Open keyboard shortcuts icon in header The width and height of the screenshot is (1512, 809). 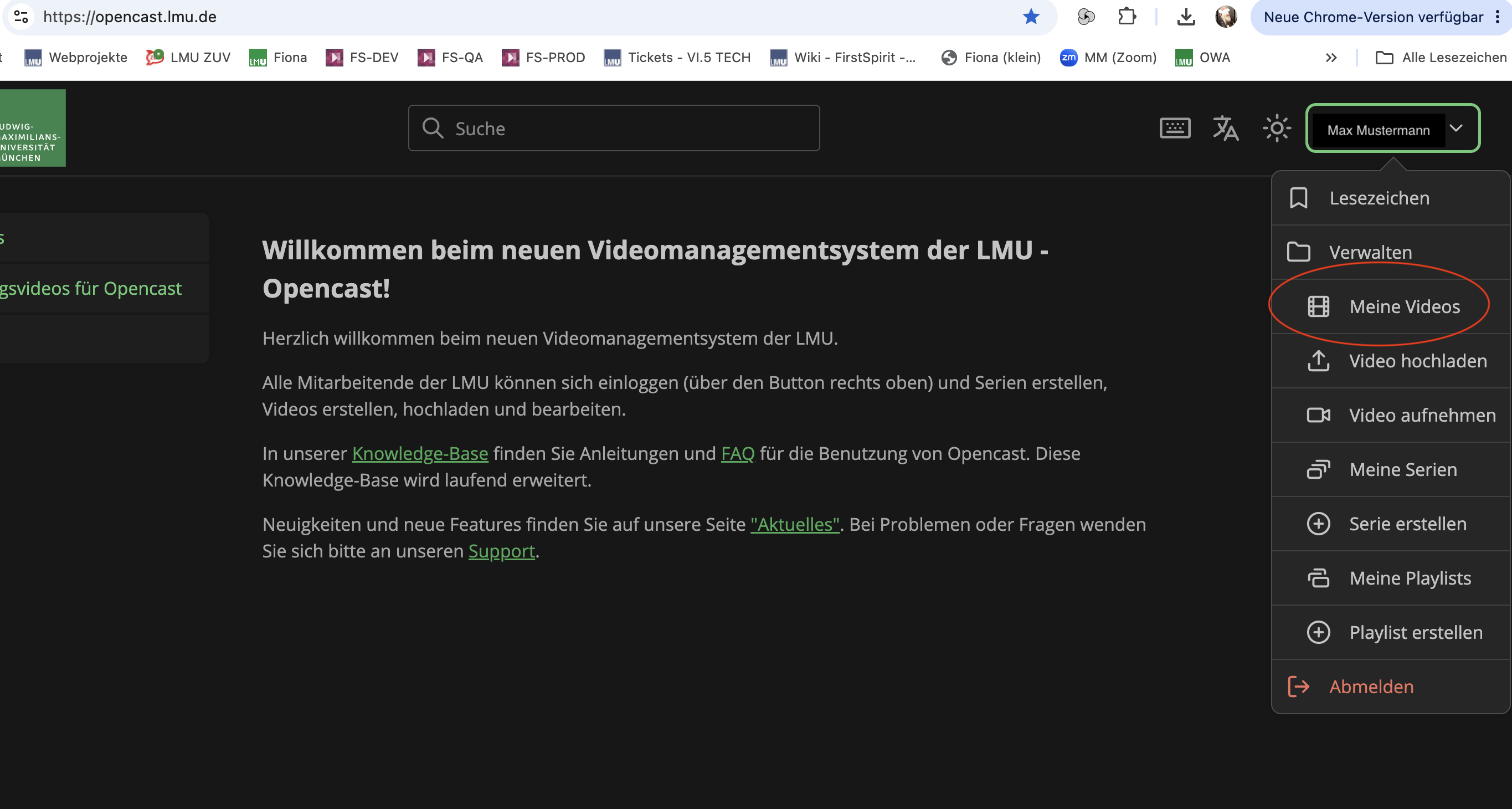[x=1175, y=128]
